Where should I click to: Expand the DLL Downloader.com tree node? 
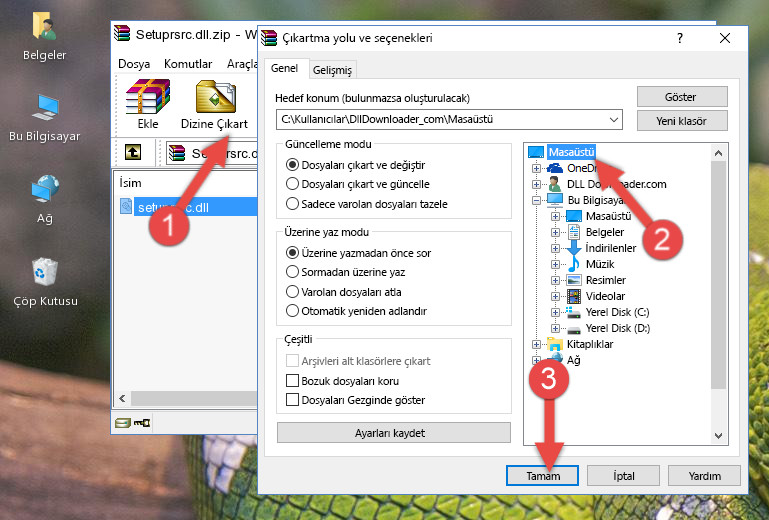coord(536,184)
